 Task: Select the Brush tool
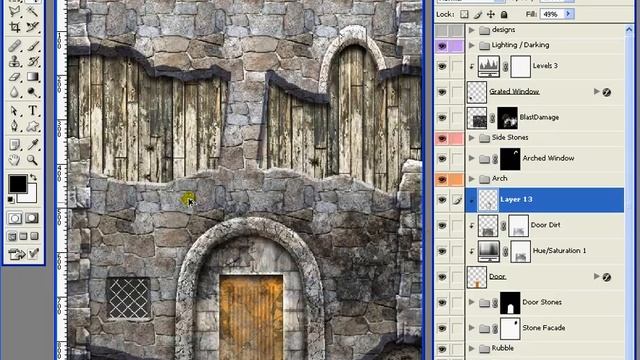point(32,46)
